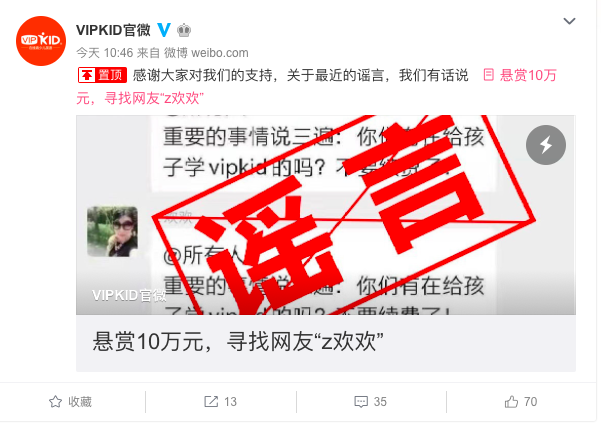This screenshot has width=601, height=429.
Task: Click the VIPKID官微 watermark on image
Action: click(129, 295)
